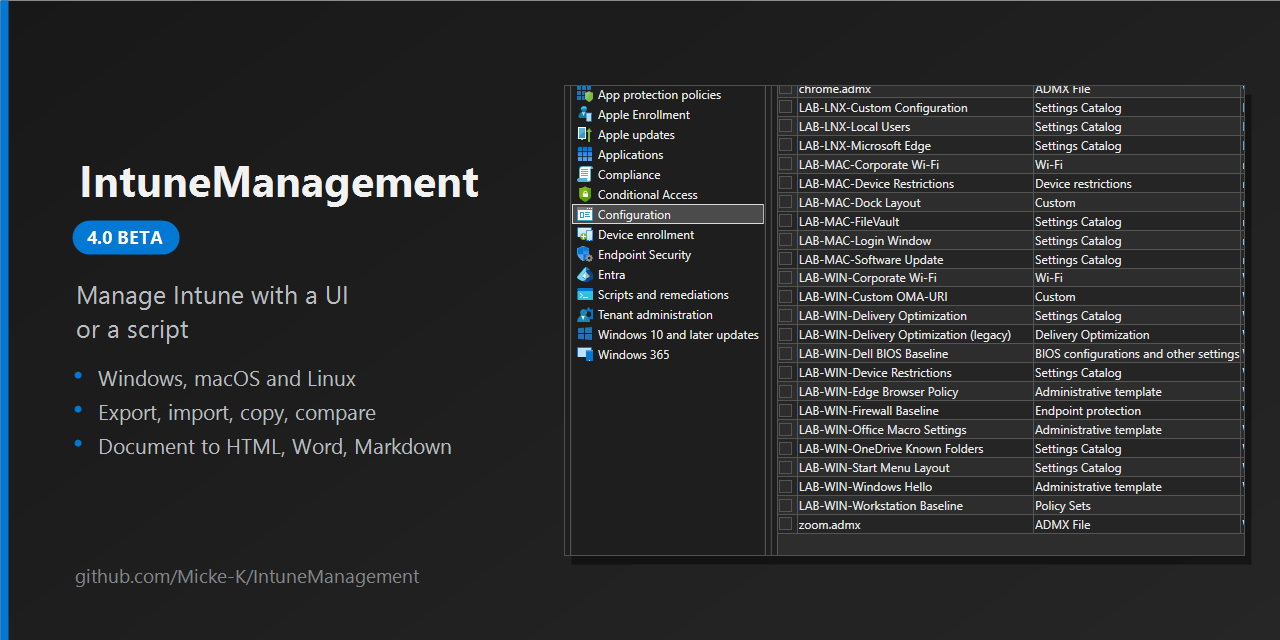Check the LAB-WIN-Windows Hello checkbox
The width and height of the screenshot is (1280, 640).
click(786, 486)
